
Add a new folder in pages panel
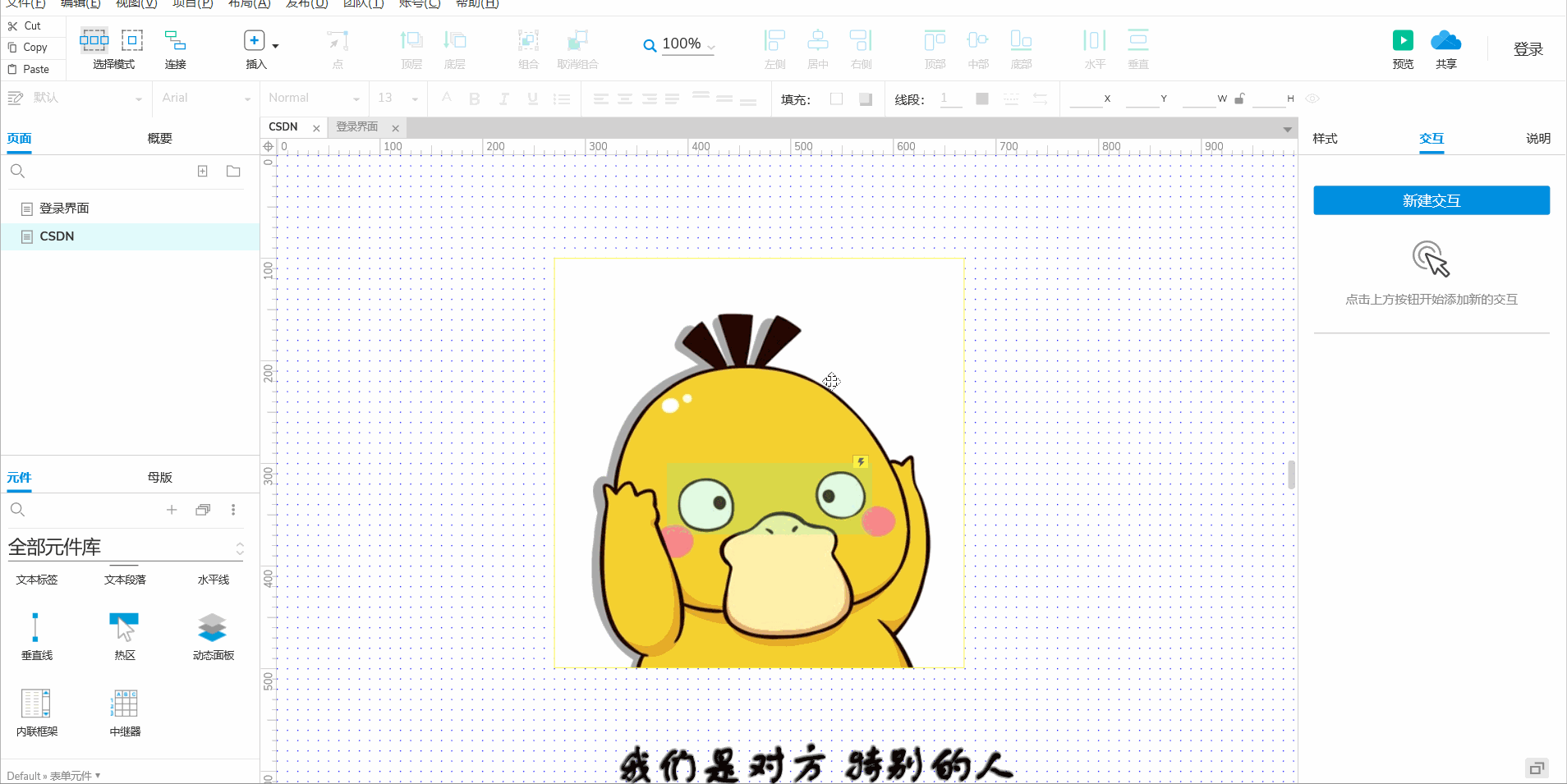click(x=233, y=171)
